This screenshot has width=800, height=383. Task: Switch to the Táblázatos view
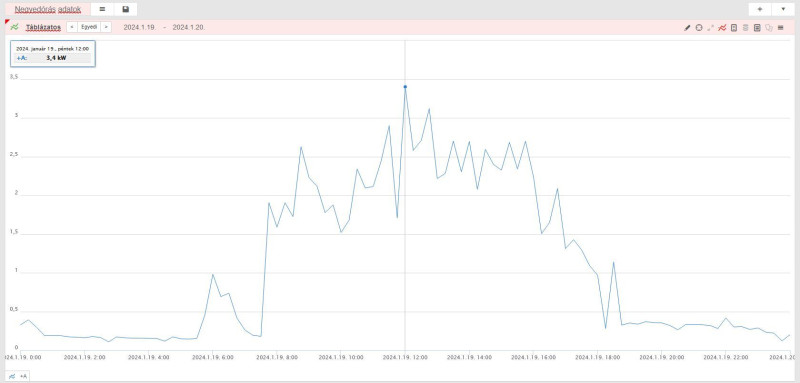pyautogui.click(x=43, y=27)
